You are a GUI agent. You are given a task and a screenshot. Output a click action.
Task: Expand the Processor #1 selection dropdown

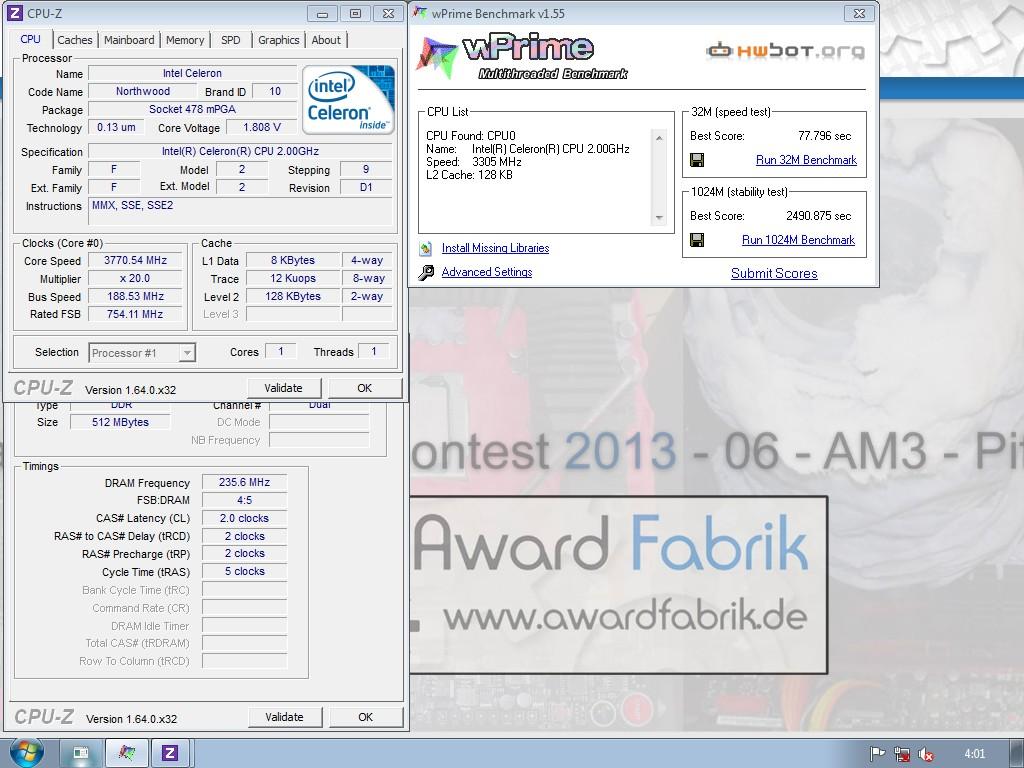(x=187, y=353)
